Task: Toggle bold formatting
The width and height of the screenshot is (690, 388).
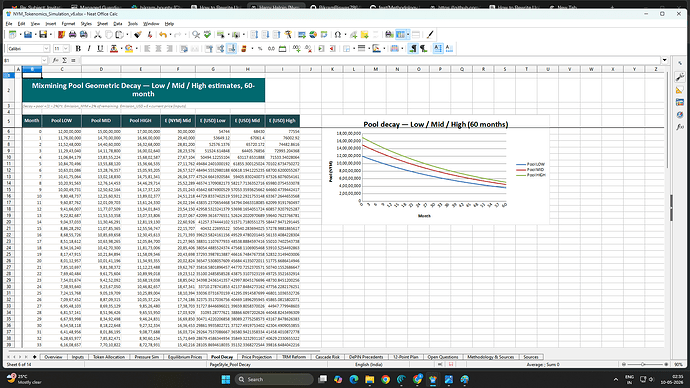Action: click(78, 48)
